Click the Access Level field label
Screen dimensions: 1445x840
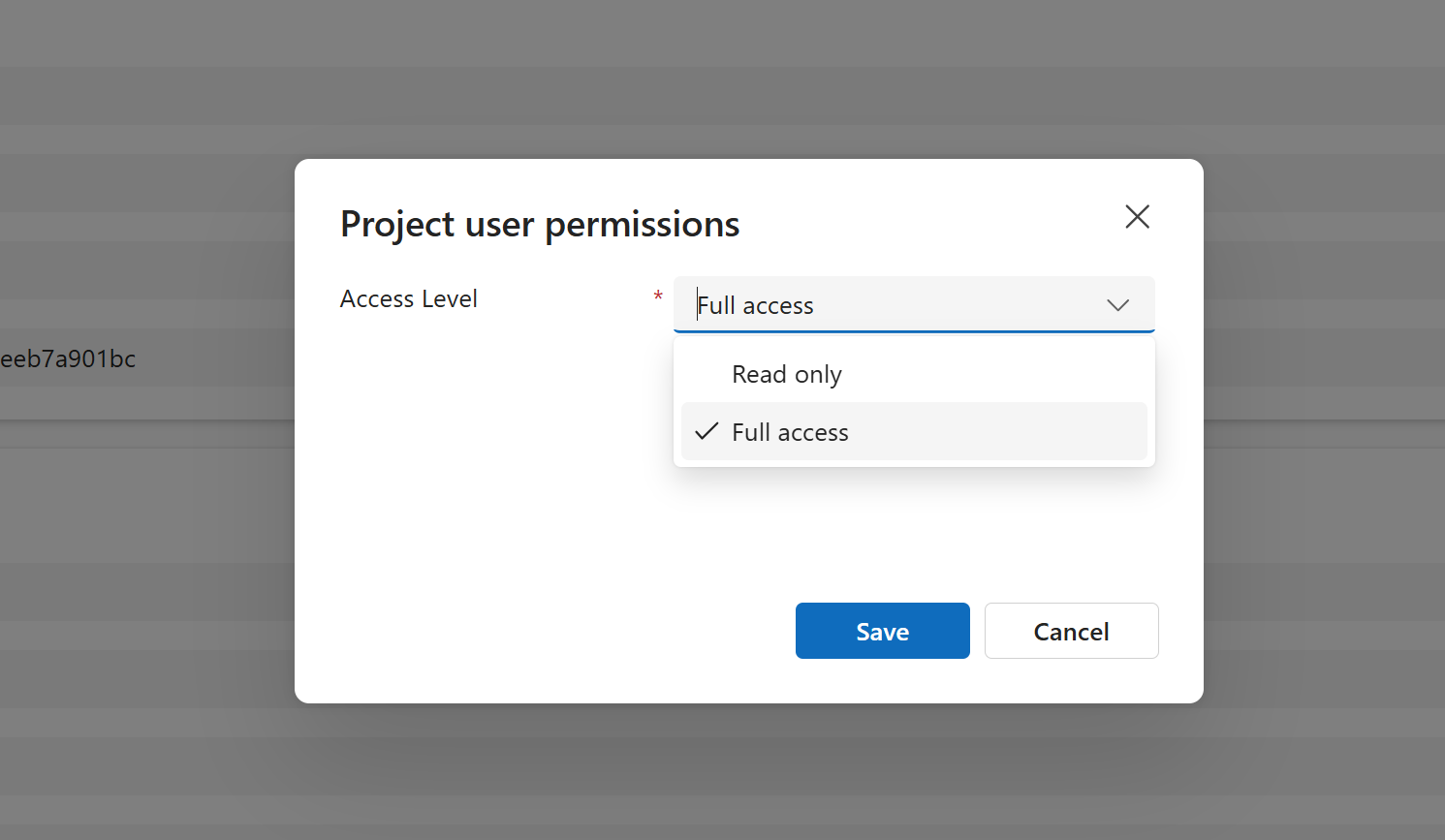(x=408, y=298)
